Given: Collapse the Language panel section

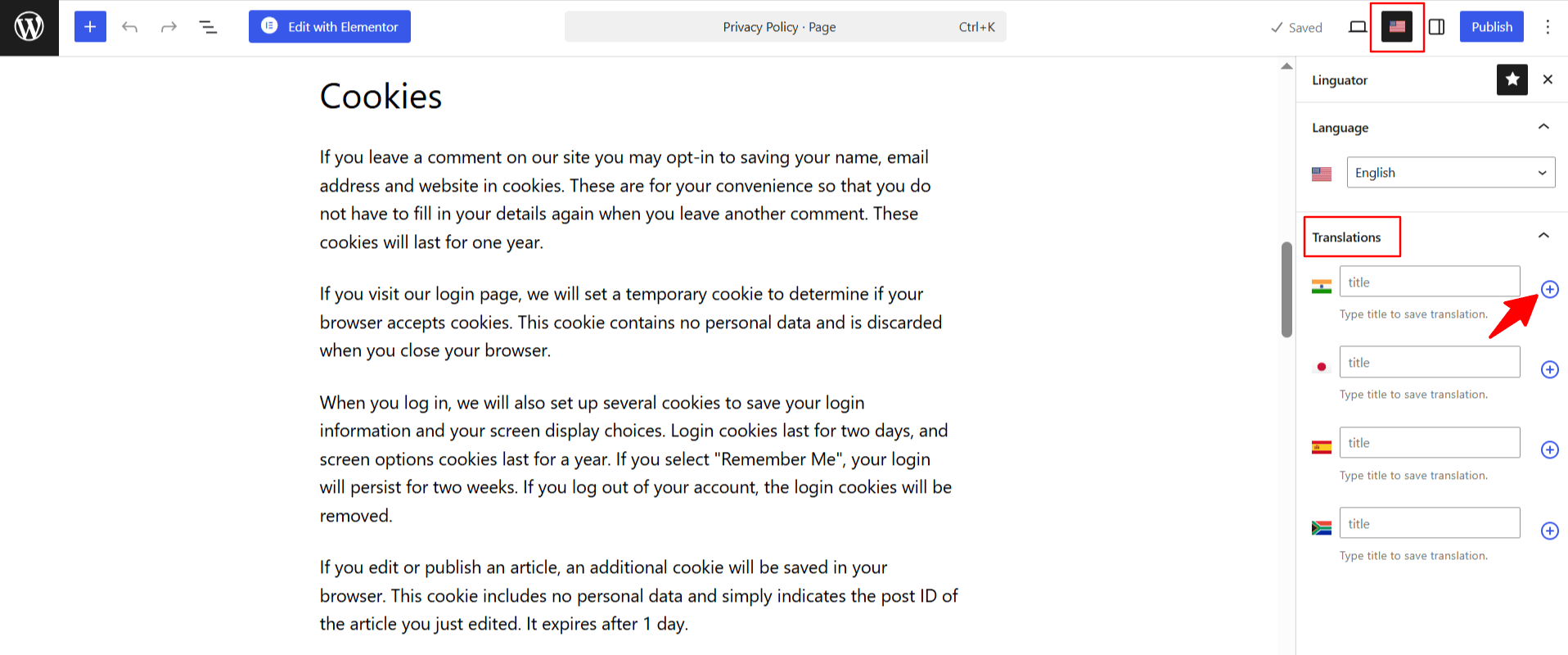Looking at the screenshot, I should (1543, 127).
